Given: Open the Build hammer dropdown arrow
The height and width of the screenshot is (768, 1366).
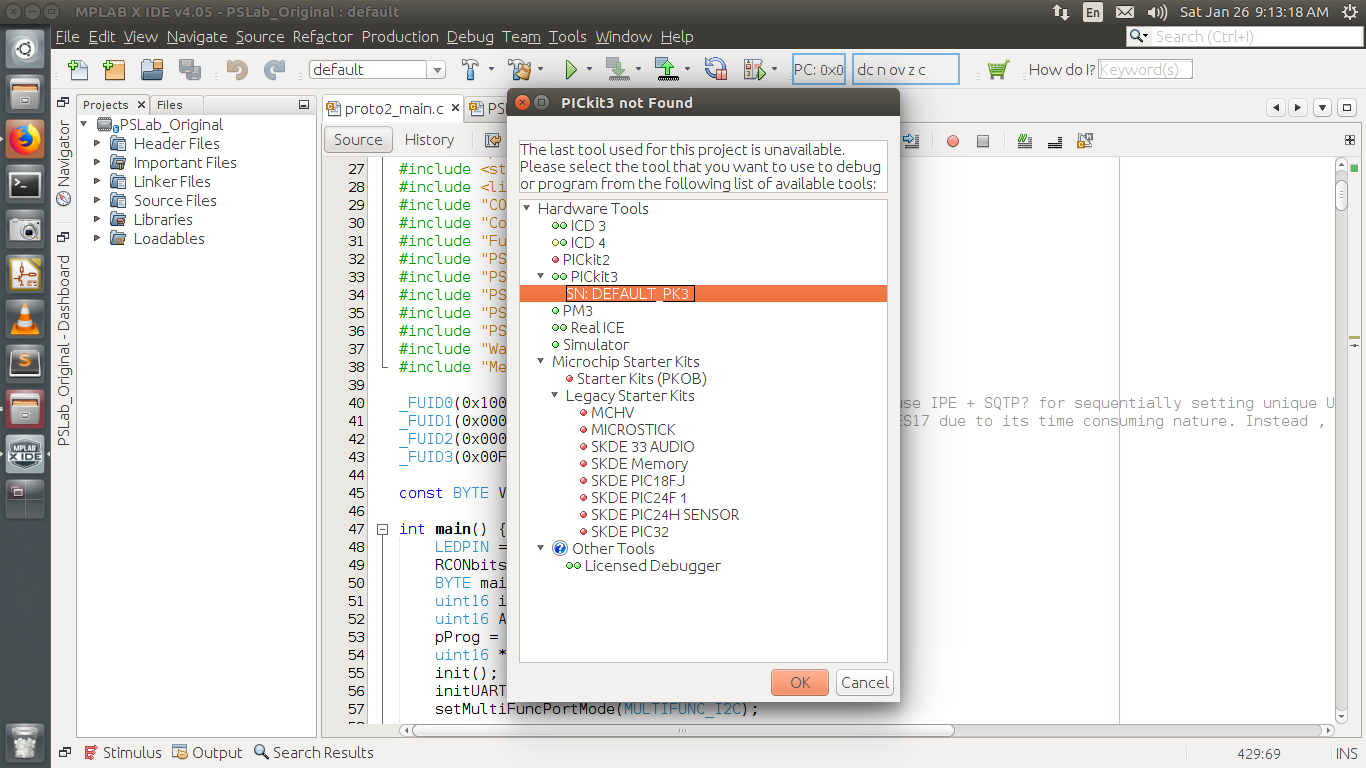Looking at the screenshot, I should [491, 70].
